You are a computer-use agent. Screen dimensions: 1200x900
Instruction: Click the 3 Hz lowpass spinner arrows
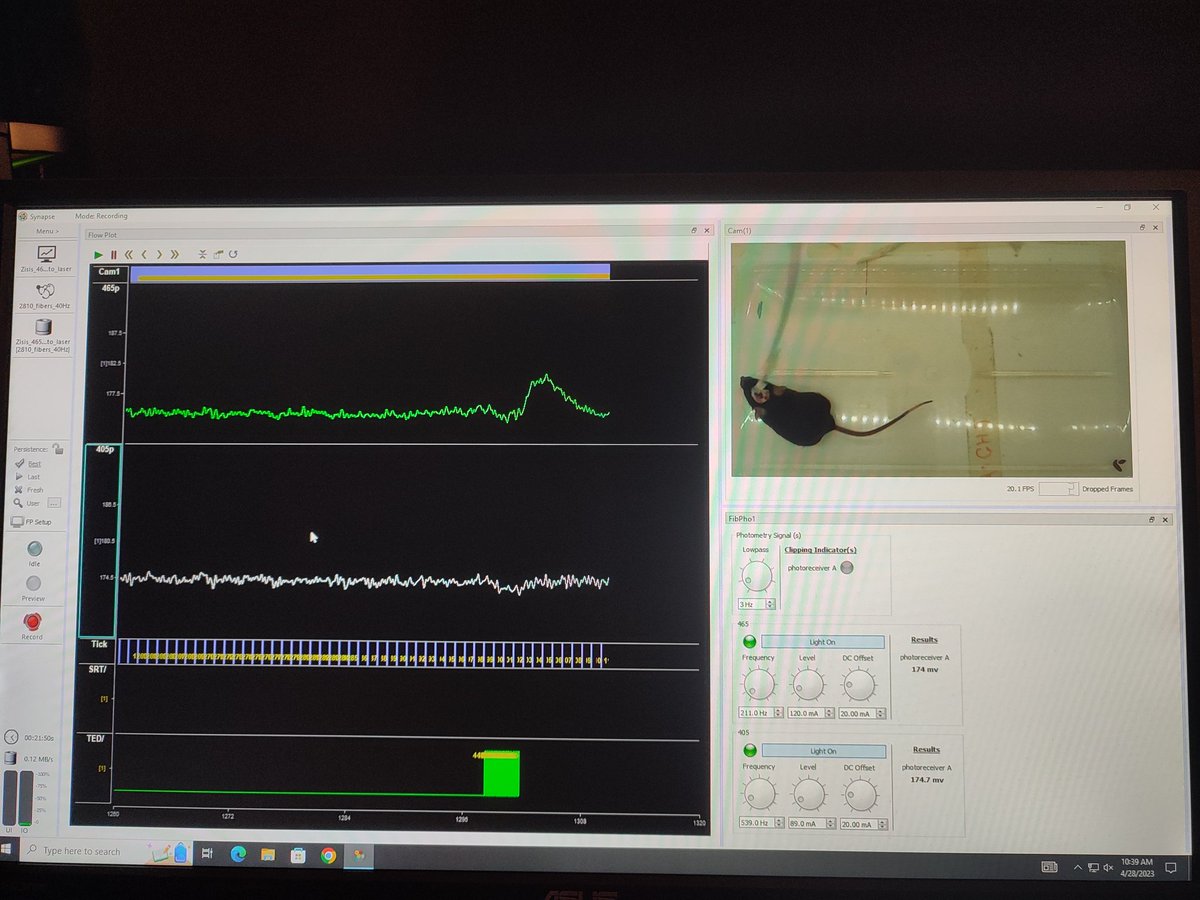771,604
